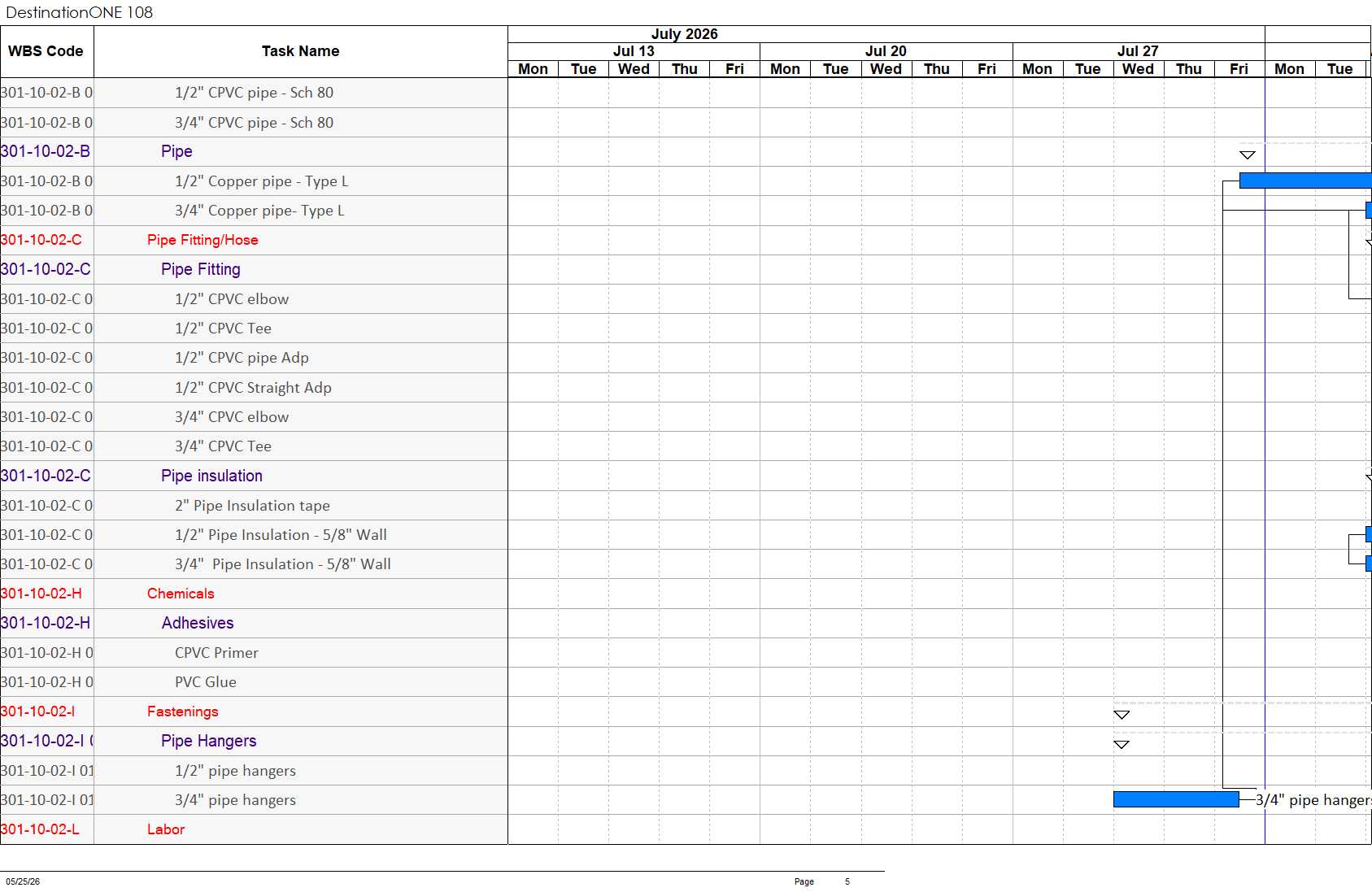
Task: Select the 3/4" Copper pipe- Type L task
Action: [259, 211]
